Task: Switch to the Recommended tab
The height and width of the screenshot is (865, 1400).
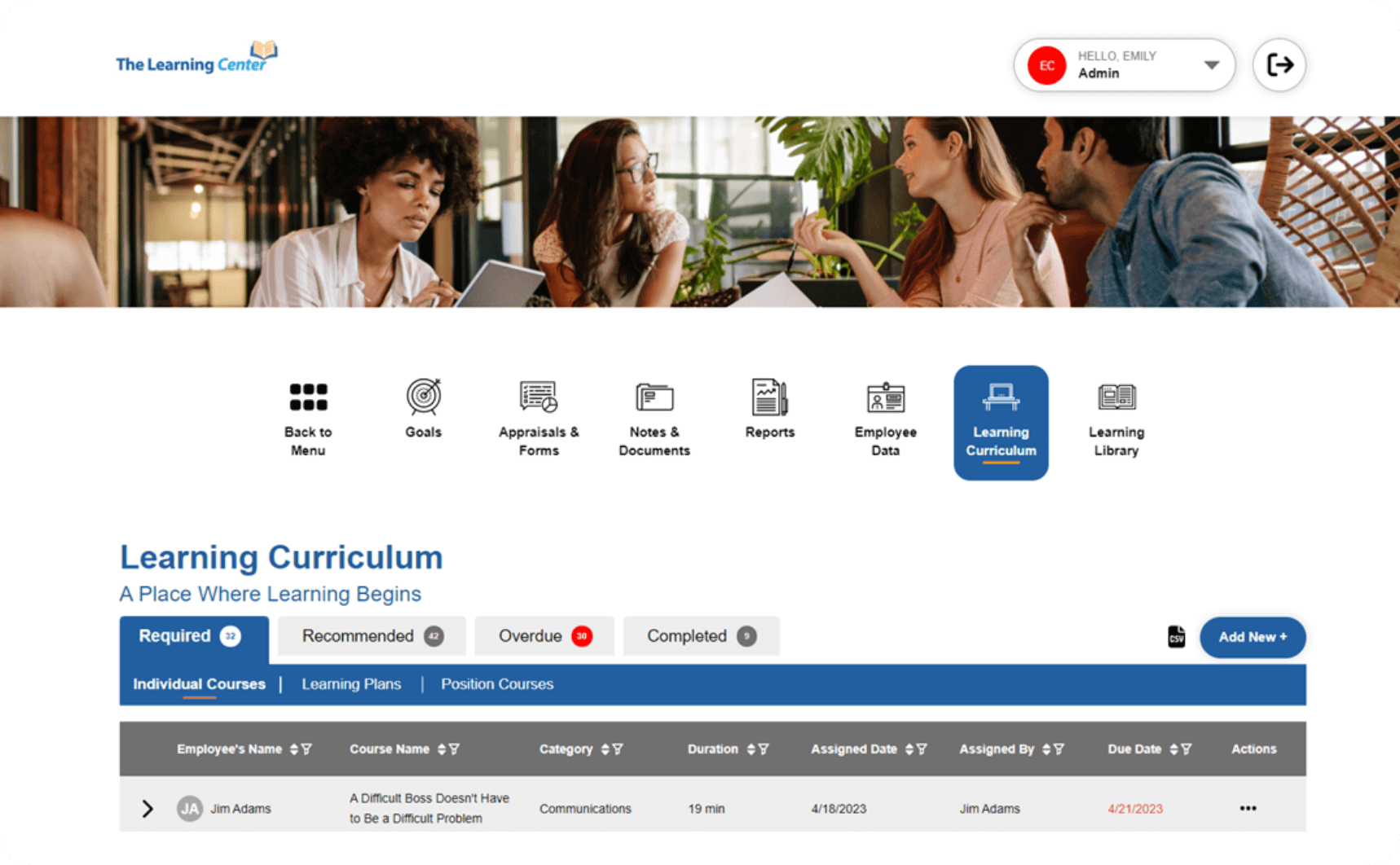Action: [x=372, y=636]
